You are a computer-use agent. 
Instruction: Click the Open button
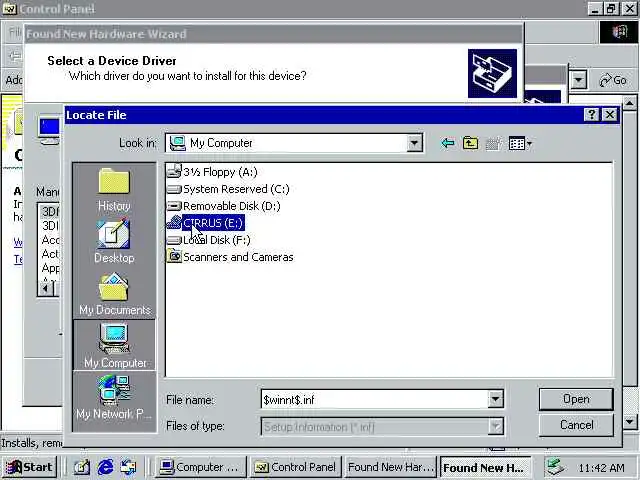coord(576,399)
